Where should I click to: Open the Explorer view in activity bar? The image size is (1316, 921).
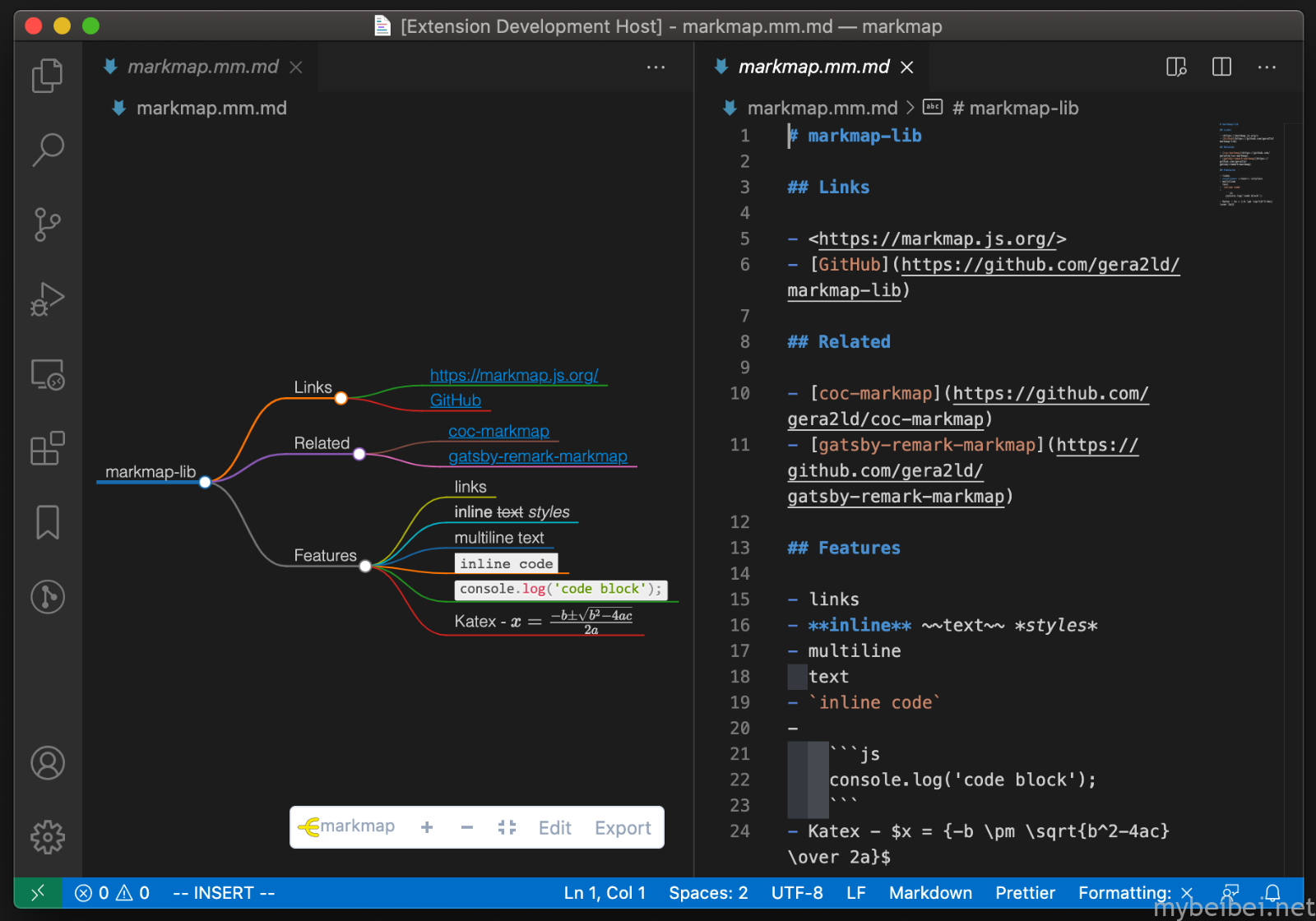(x=48, y=76)
